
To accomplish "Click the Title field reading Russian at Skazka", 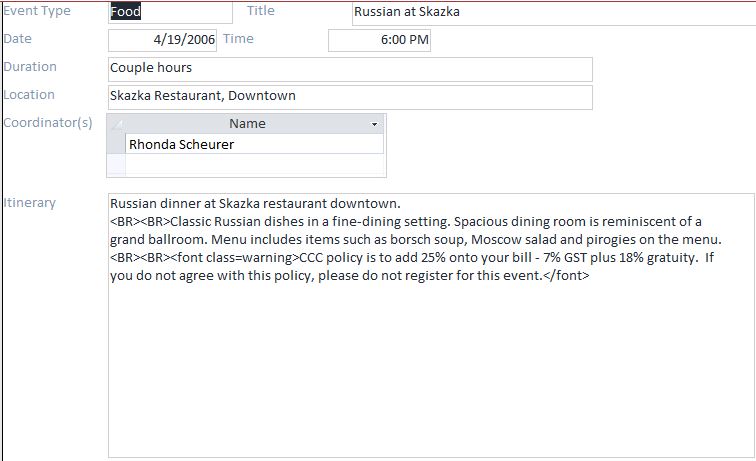I will point(551,12).
